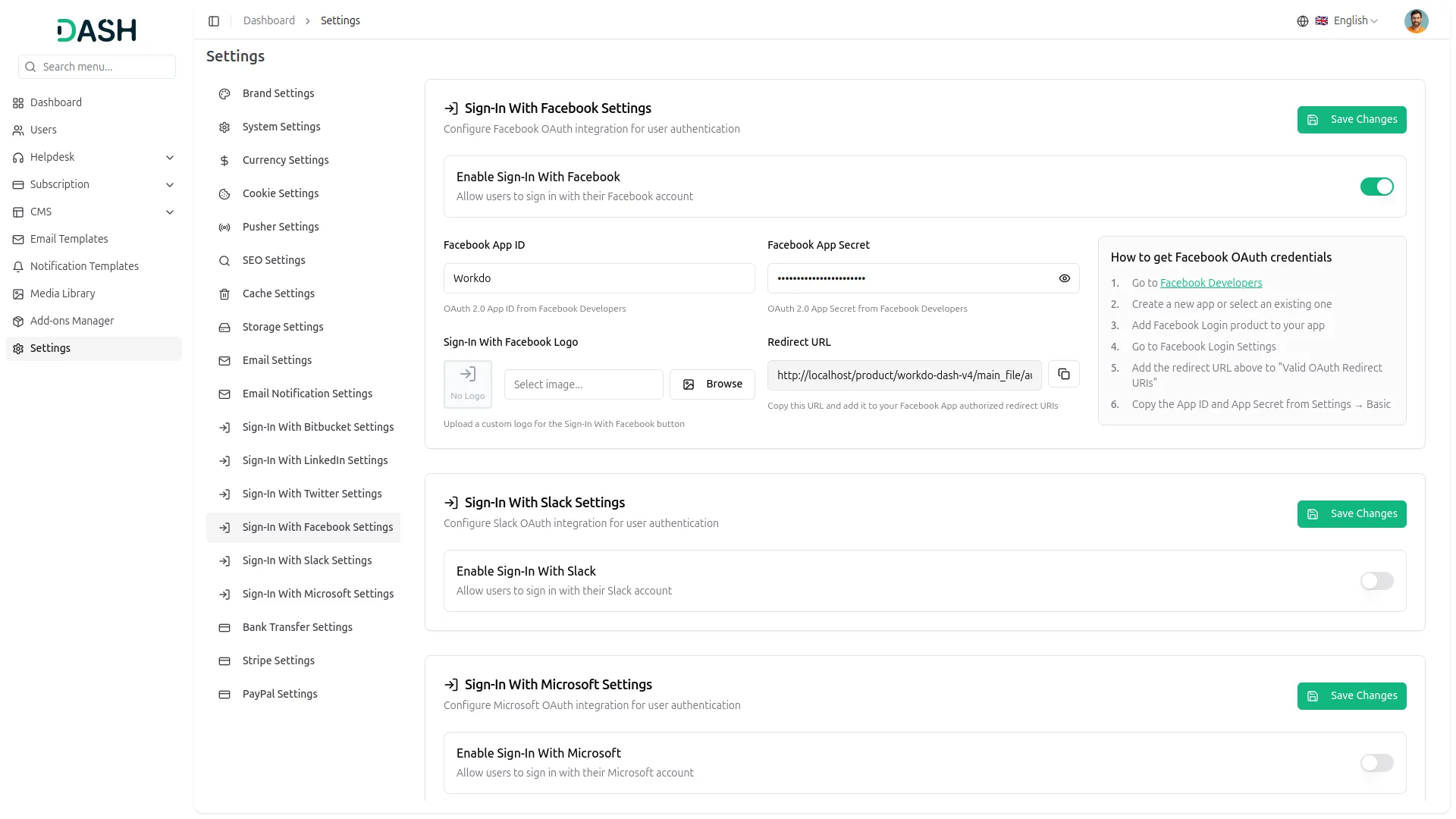This screenshot has width=1456, height=819.
Task: Disable Sign-In With Facebook toggle
Action: [x=1376, y=187]
